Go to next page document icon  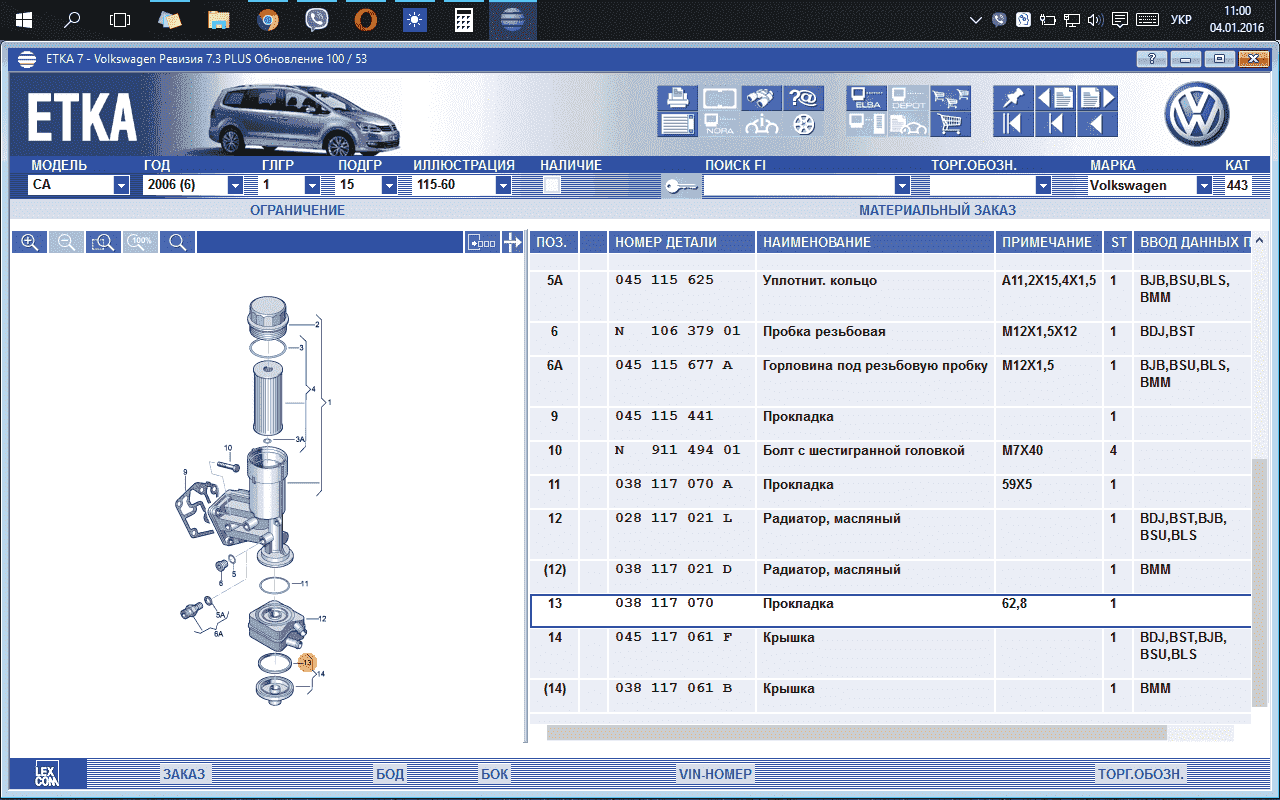(1097, 98)
